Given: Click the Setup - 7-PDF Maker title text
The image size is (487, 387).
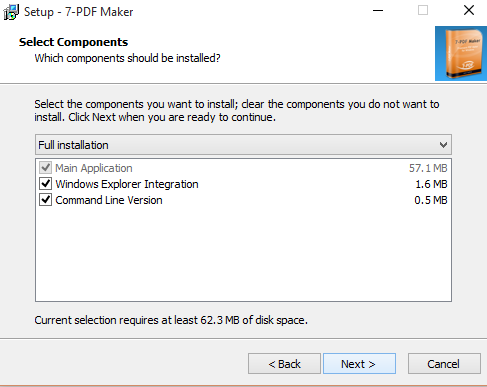Looking at the screenshot, I should pos(79,12).
